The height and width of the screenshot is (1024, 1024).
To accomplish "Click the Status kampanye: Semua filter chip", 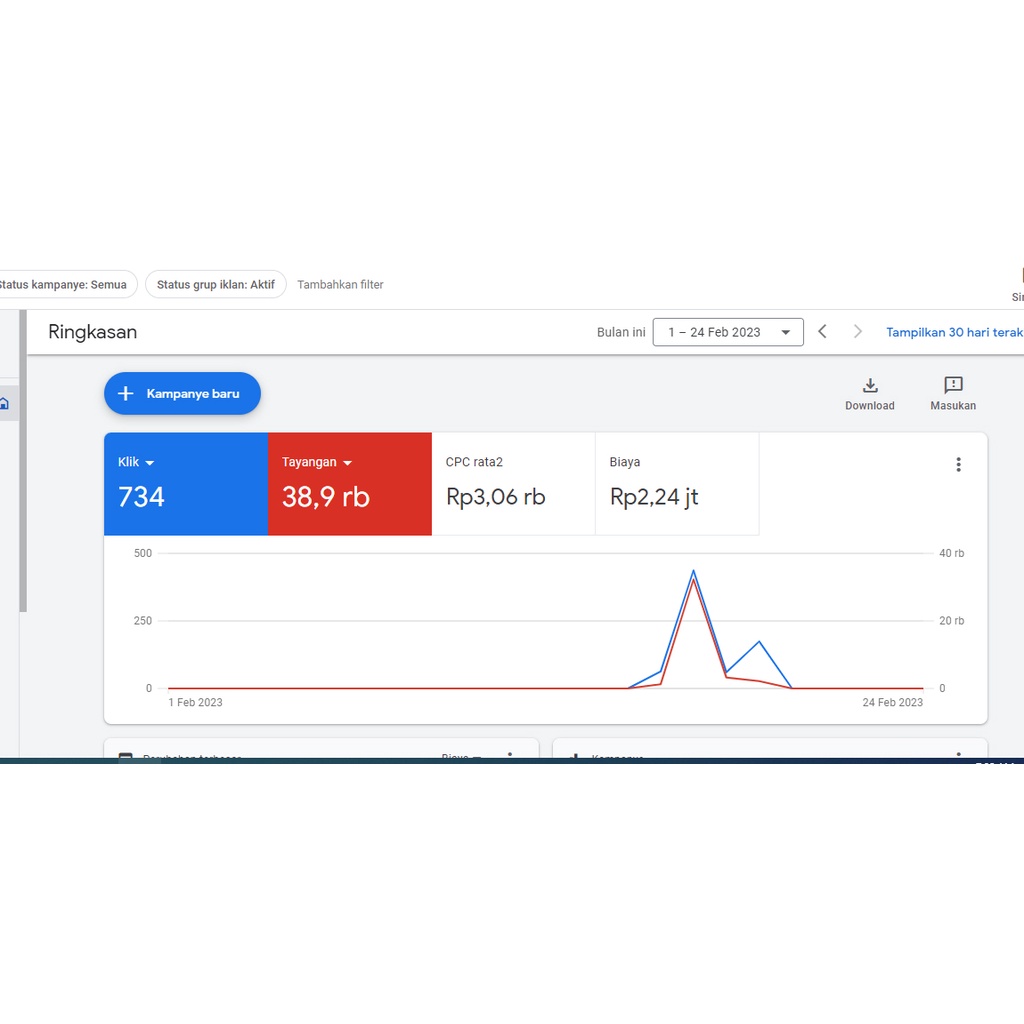I will point(62,285).
